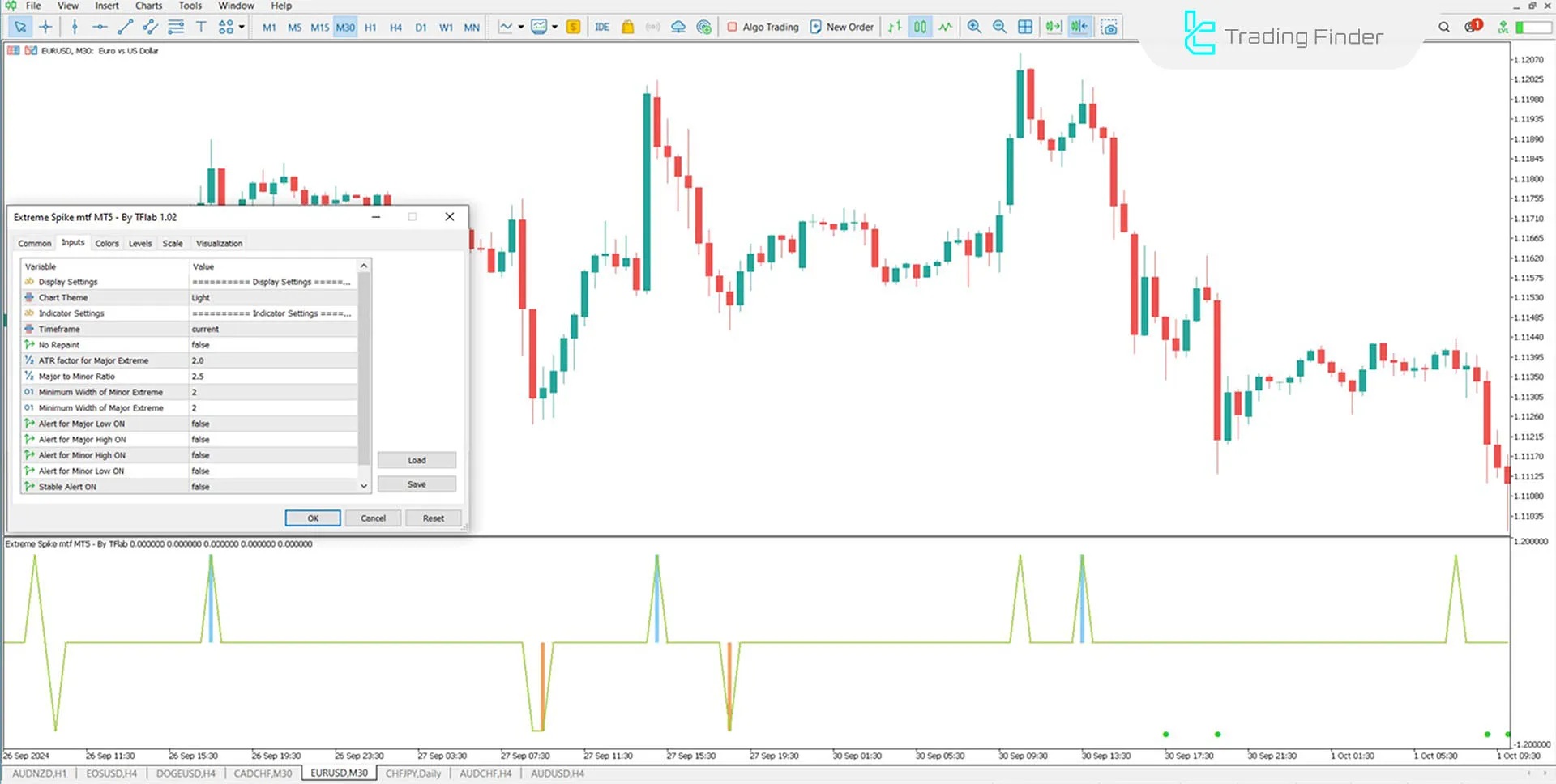Open the chart type dropdown arrow
Image resolution: width=1556 pixels, height=784 pixels.
(x=520, y=27)
